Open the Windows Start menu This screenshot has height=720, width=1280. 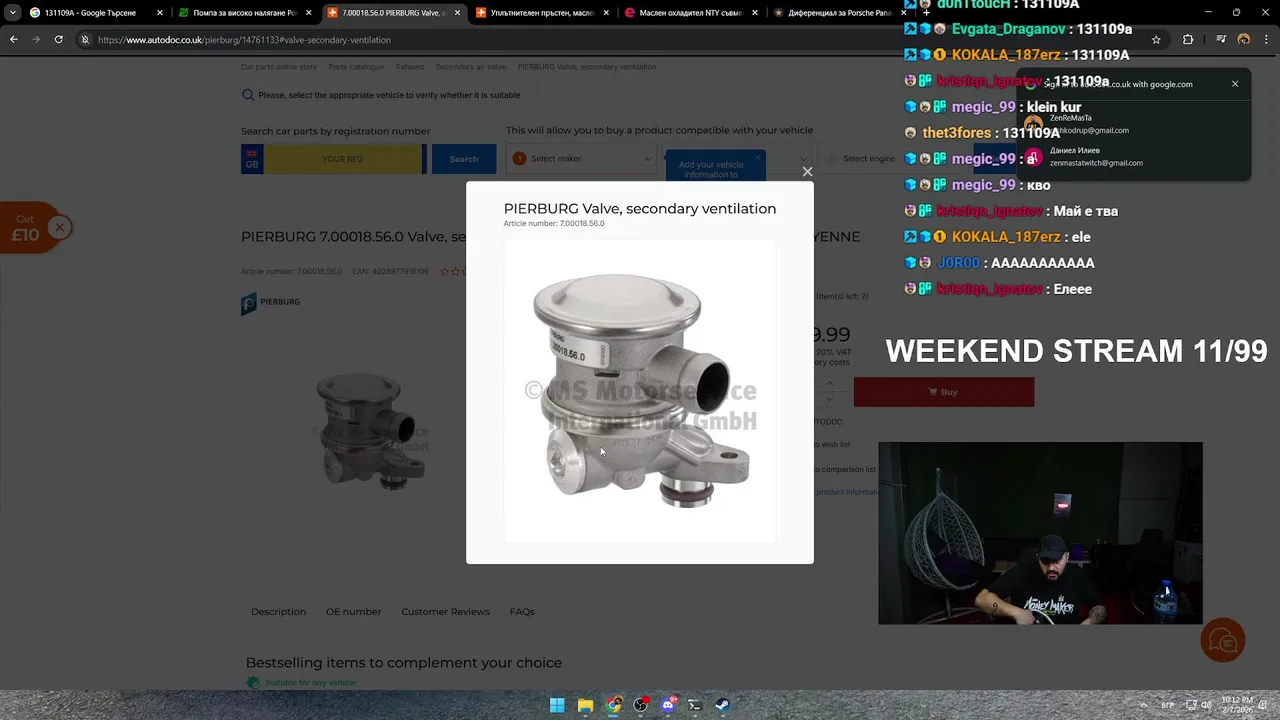[x=557, y=705]
